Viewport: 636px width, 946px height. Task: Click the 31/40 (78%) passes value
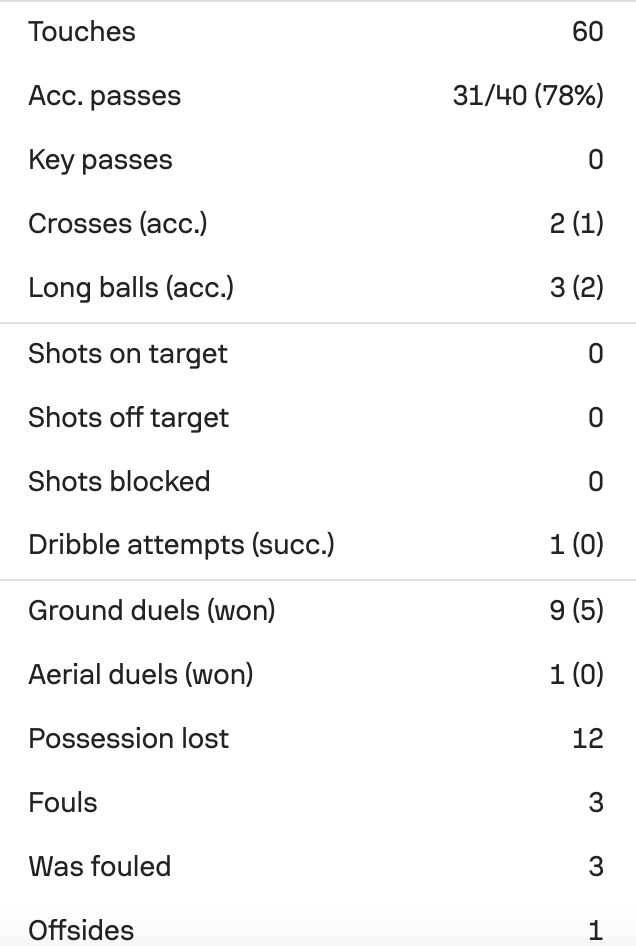[x=528, y=95]
